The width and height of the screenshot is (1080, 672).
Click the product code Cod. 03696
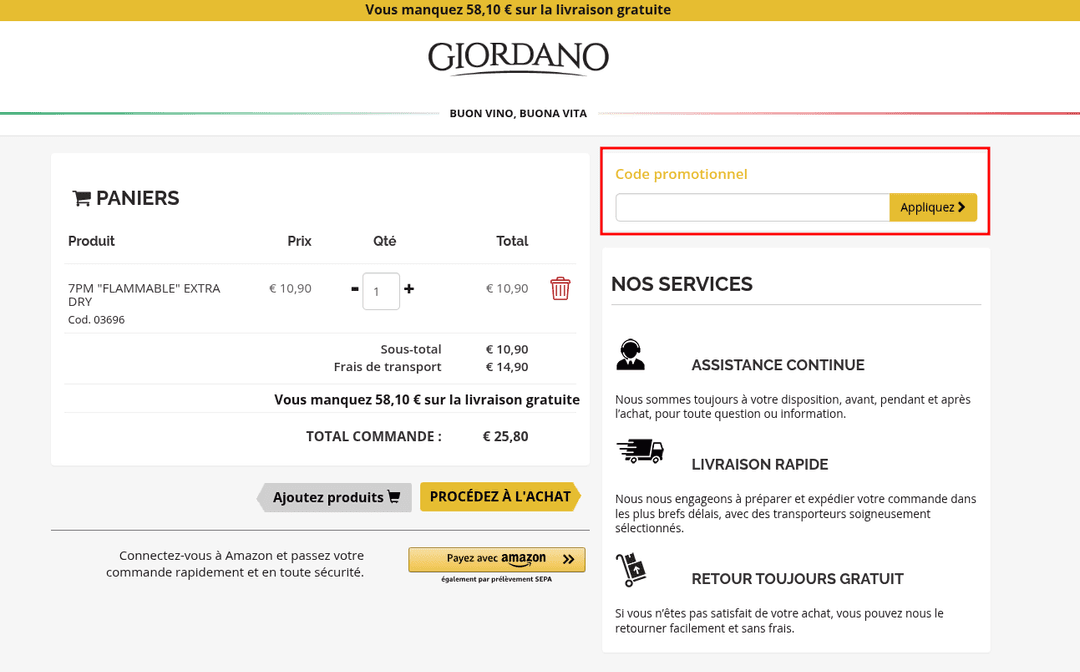96,319
